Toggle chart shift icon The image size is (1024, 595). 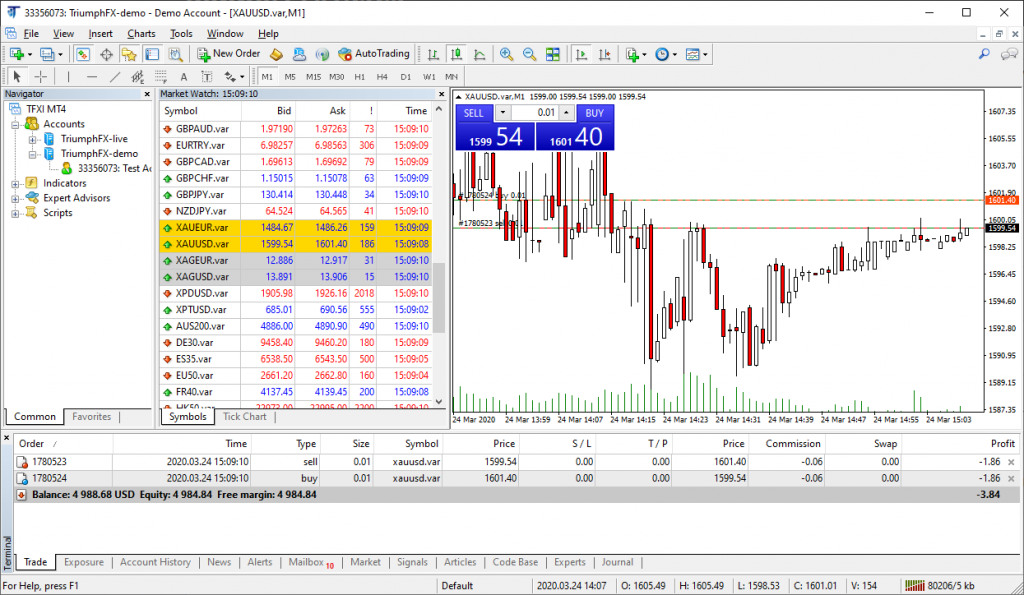click(x=605, y=54)
